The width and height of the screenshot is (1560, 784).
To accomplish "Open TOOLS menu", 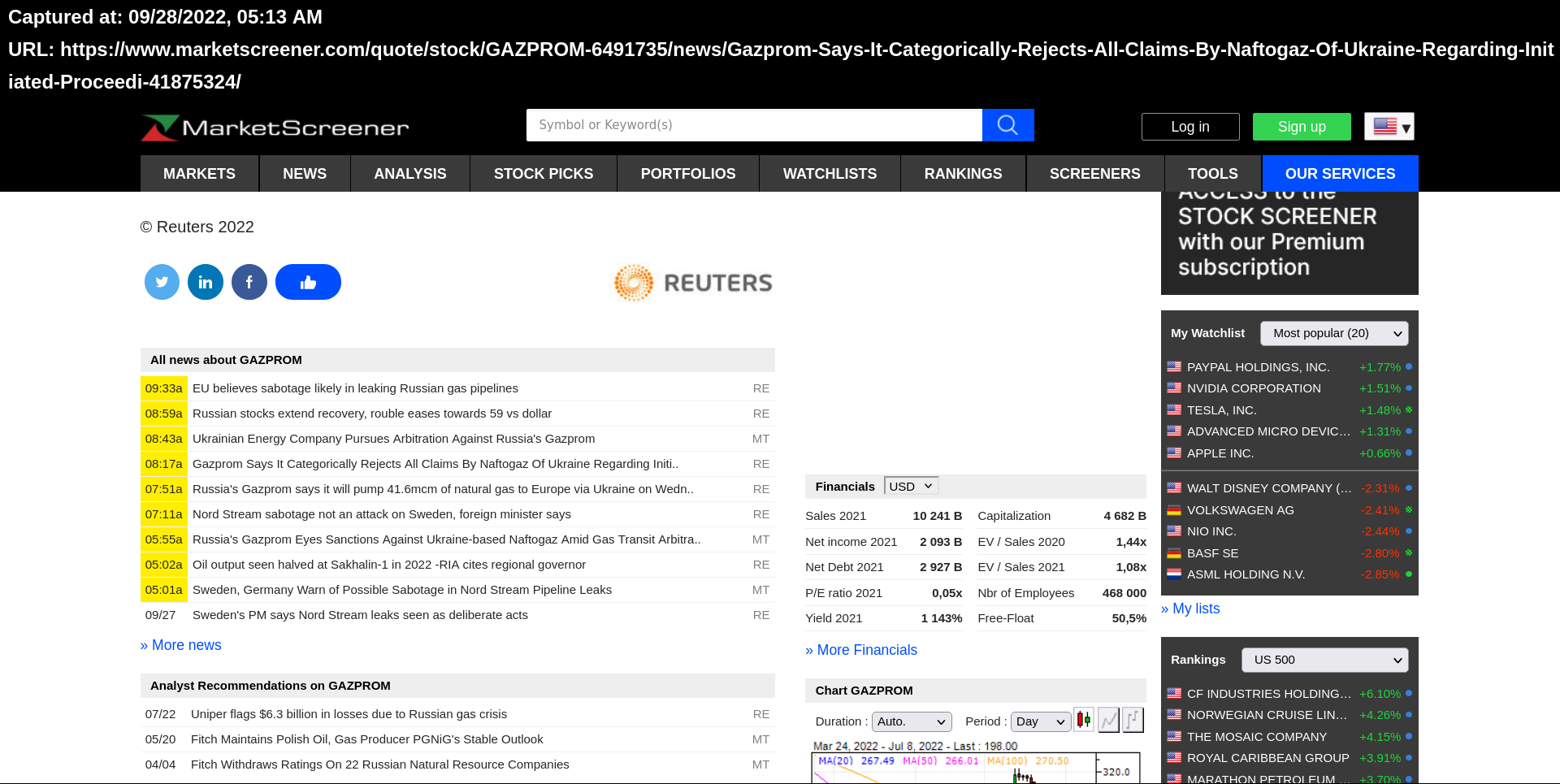I will 1213,174.
